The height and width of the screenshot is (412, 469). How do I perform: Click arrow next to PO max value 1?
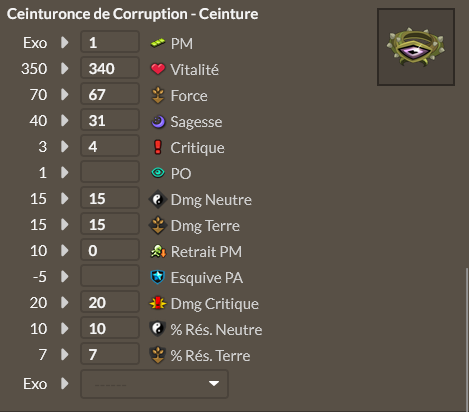pos(65,173)
